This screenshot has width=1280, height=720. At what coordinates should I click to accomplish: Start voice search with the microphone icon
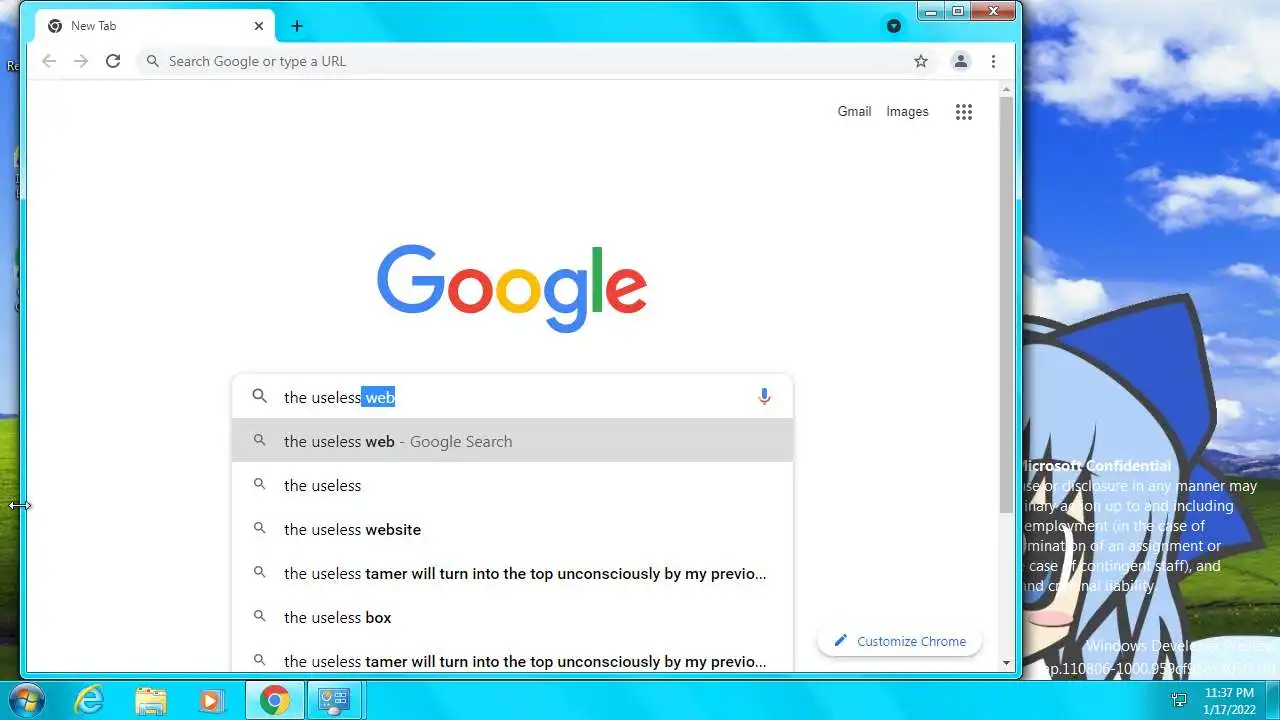(764, 397)
